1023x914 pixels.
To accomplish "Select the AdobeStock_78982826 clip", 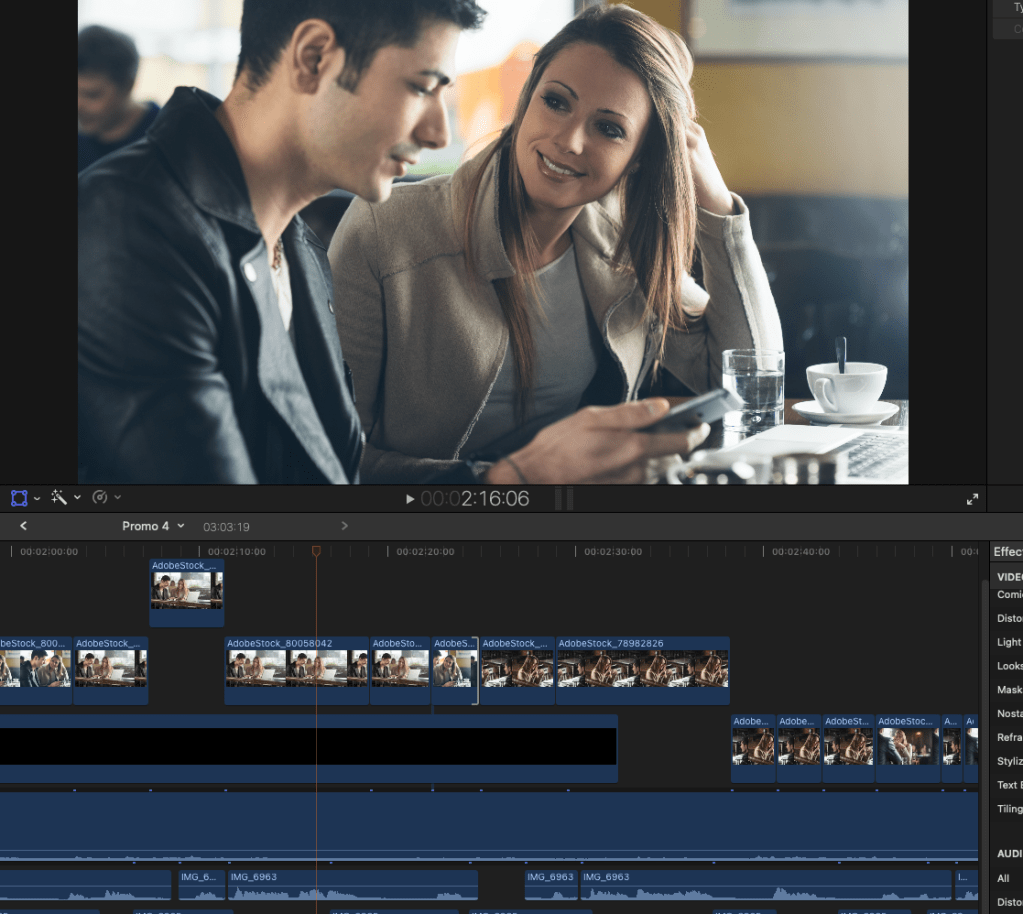I will (642, 668).
